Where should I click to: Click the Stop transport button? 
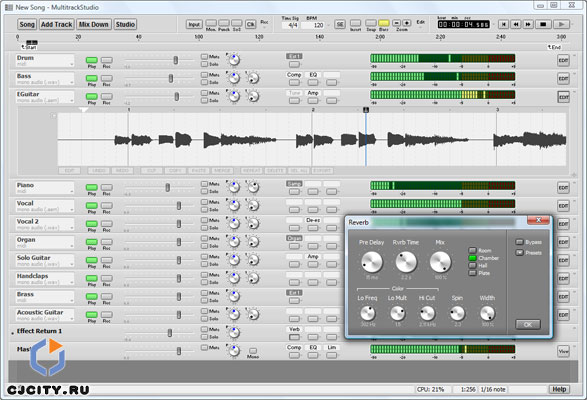coord(543,24)
